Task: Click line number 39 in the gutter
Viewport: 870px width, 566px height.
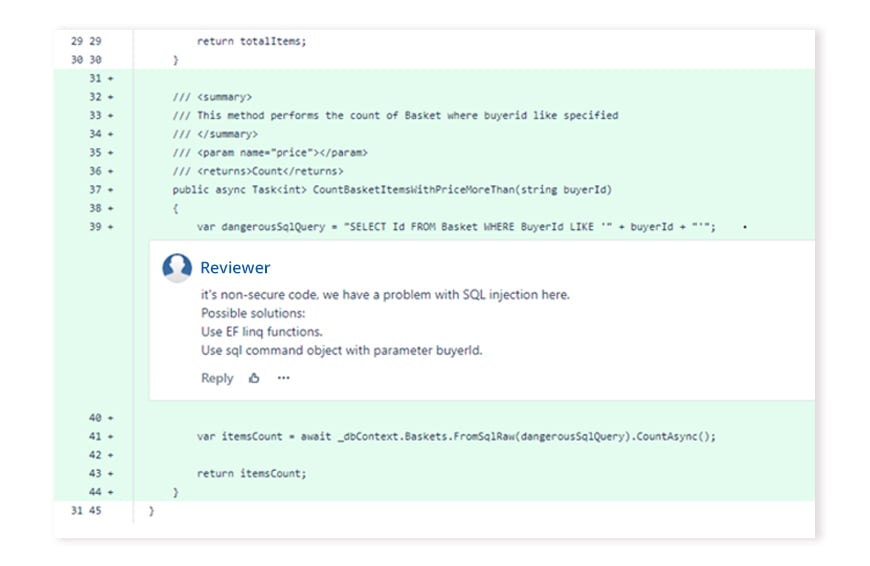Action: [95, 226]
